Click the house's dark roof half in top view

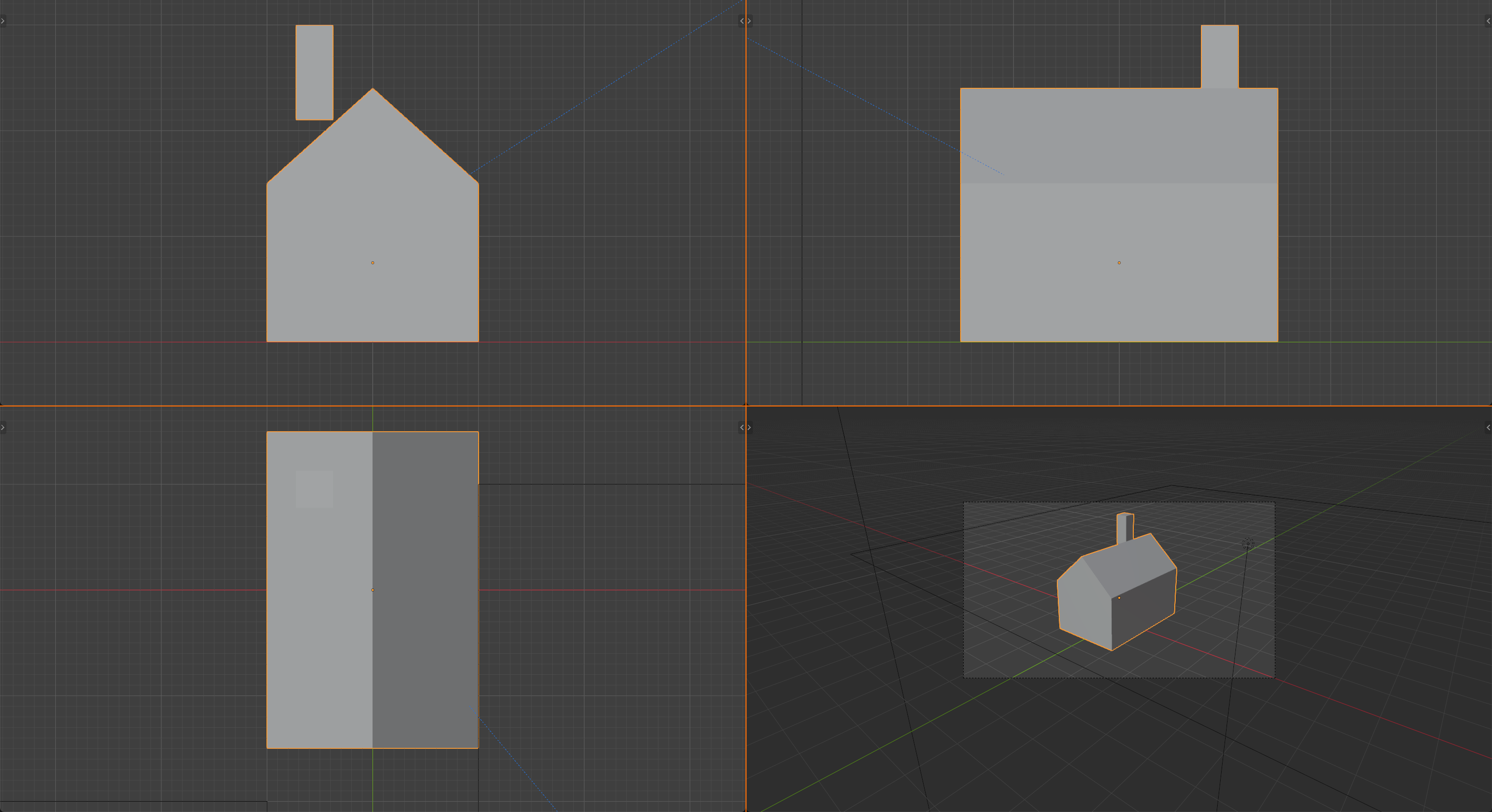[x=425, y=590]
